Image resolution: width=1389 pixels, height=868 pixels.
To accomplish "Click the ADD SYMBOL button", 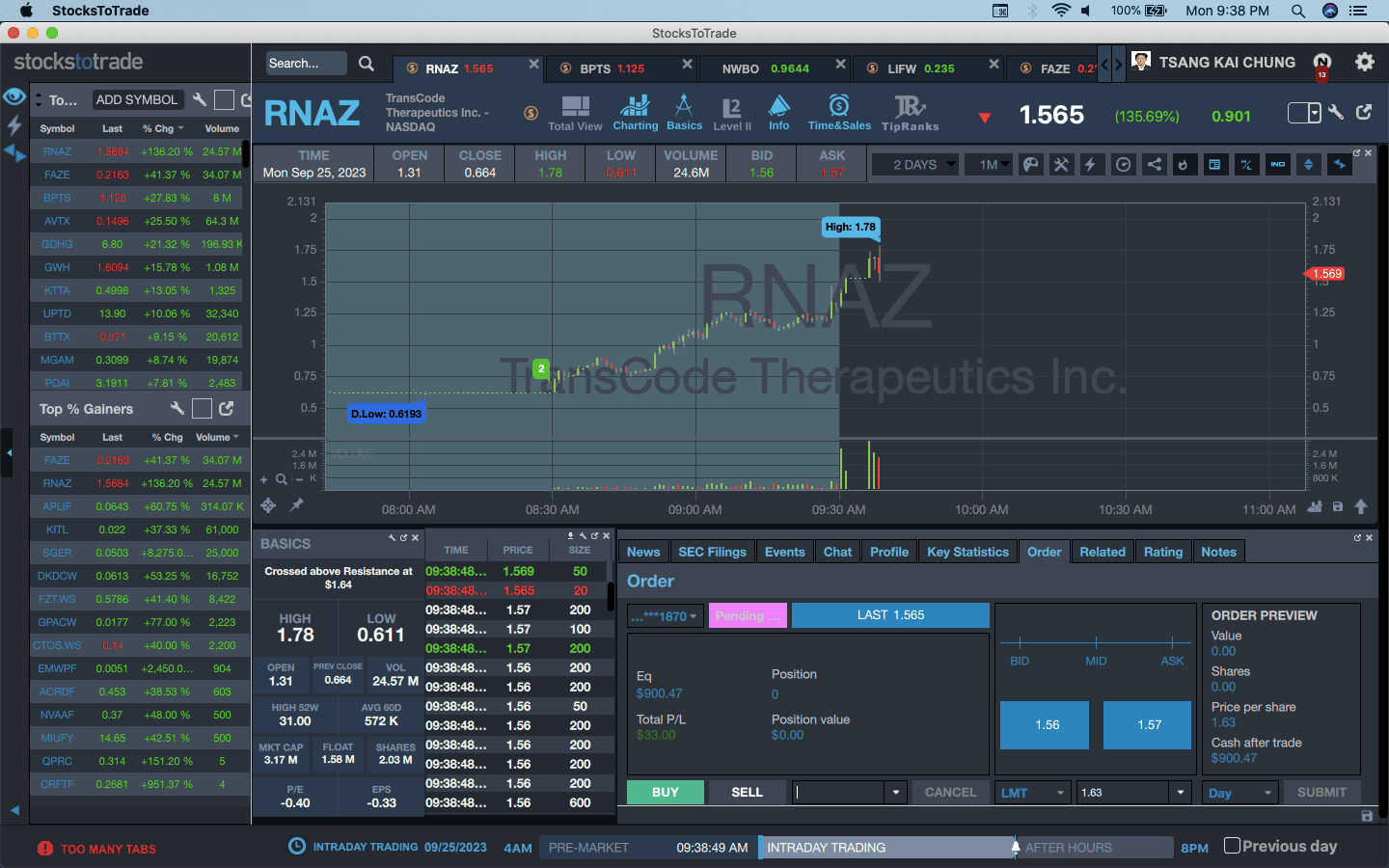I will pos(137,99).
